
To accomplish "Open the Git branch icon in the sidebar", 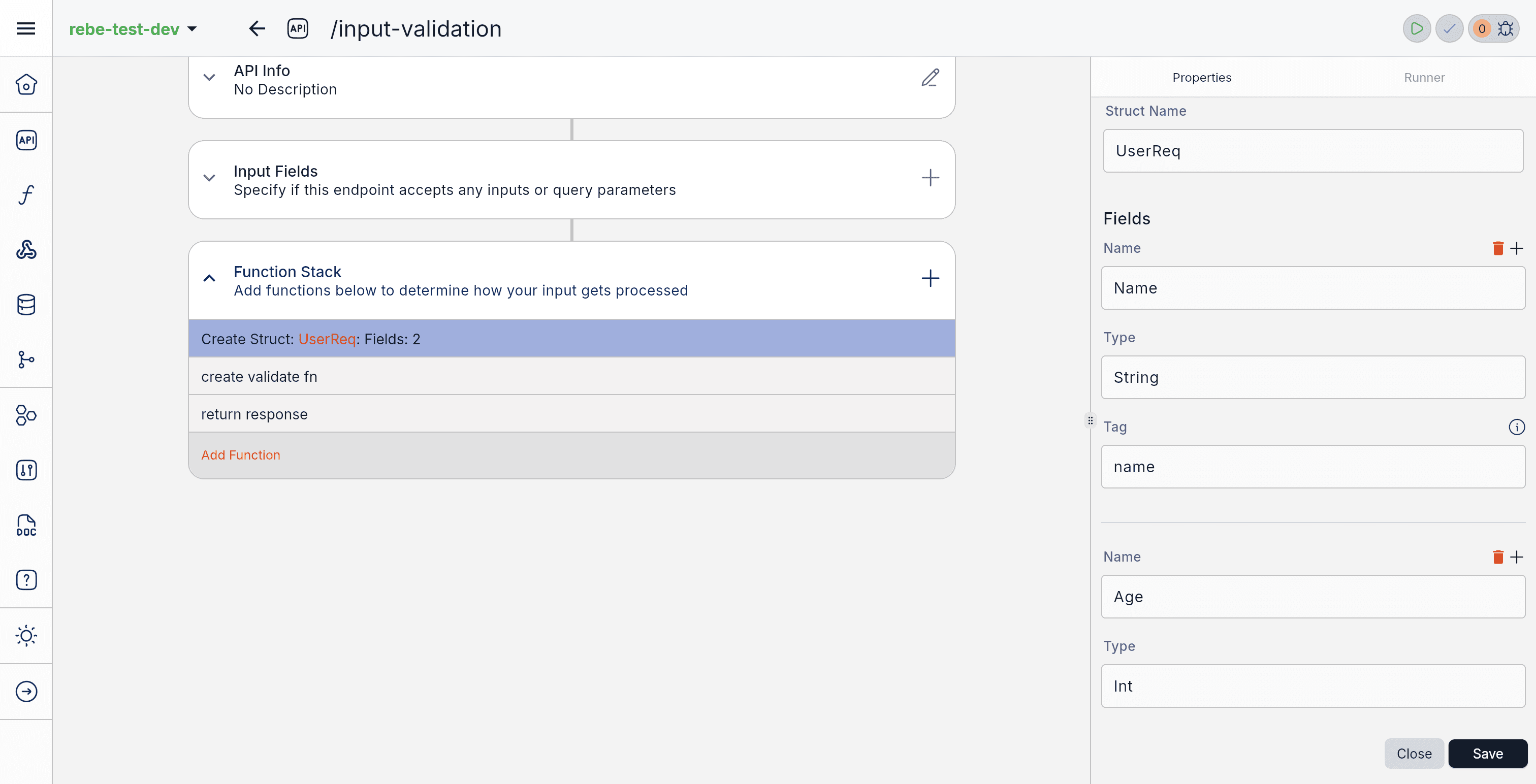I will (x=26, y=360).
